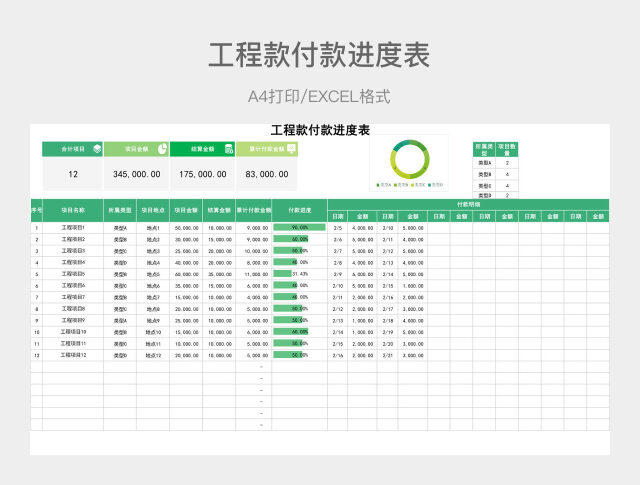640x485 pixels.
Task: Select the 工程项目2 cell
Action: coord(73,239)
